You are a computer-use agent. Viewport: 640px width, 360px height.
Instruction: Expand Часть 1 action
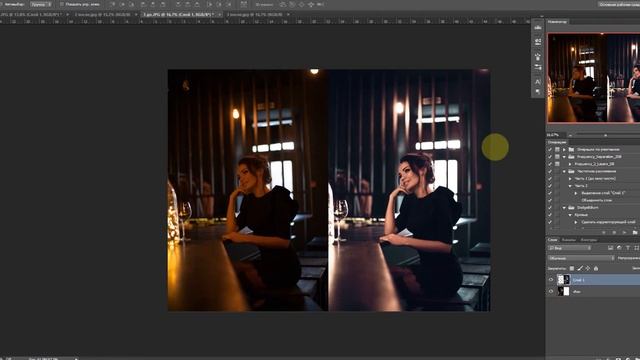570,178
